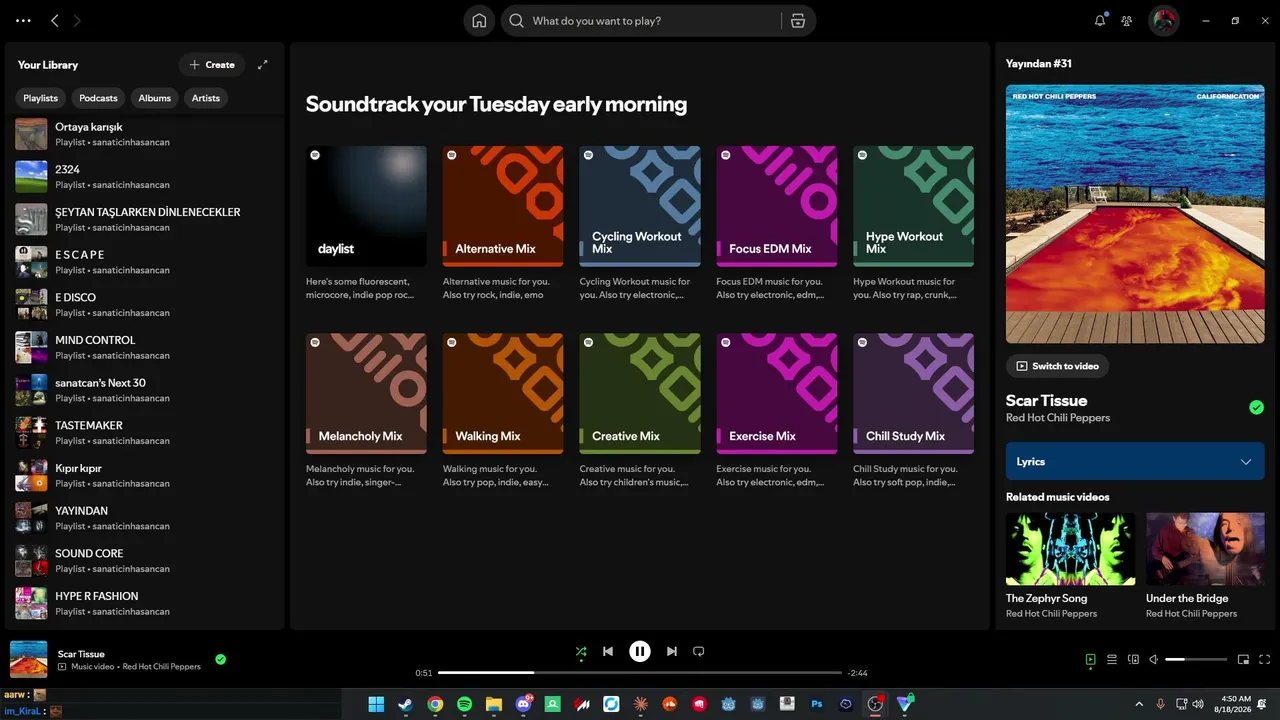Open the Create dropdown in Your Library

212,65
